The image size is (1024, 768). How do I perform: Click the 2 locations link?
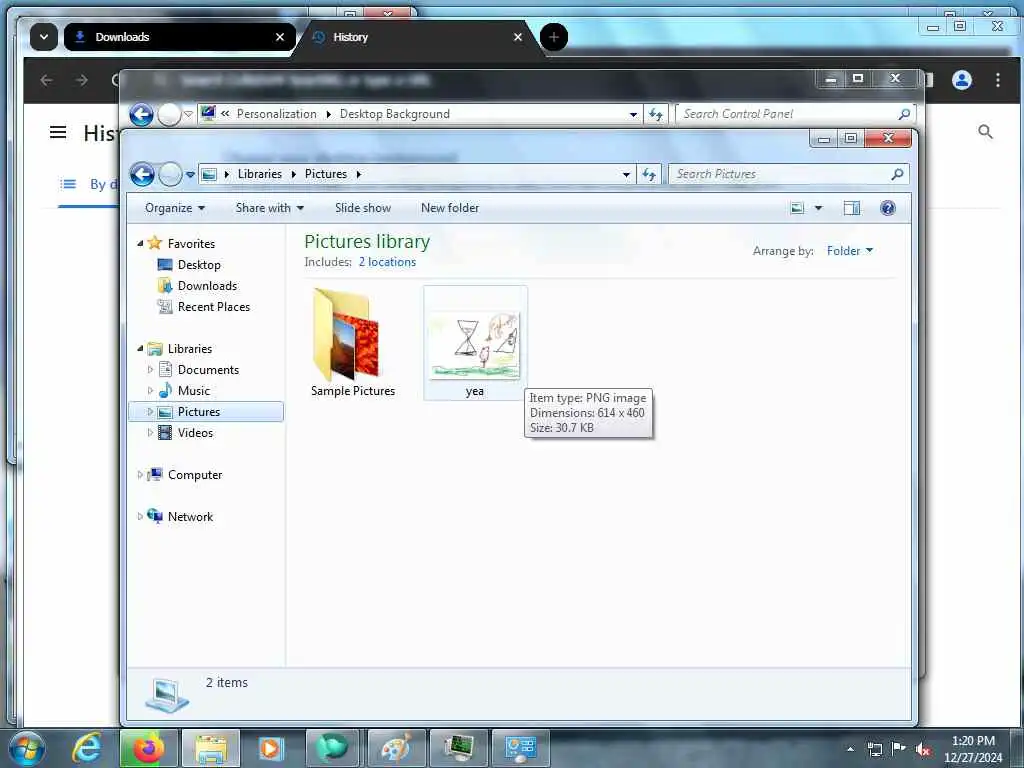(387, 262)
